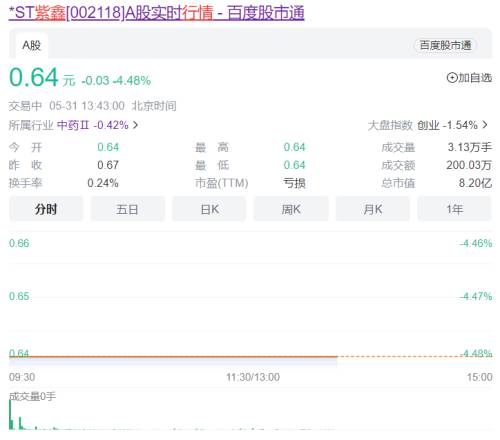Switch to the 分时 chart tab
The image size is (500, 440).
pyautogui.click(x=46, y=209)
